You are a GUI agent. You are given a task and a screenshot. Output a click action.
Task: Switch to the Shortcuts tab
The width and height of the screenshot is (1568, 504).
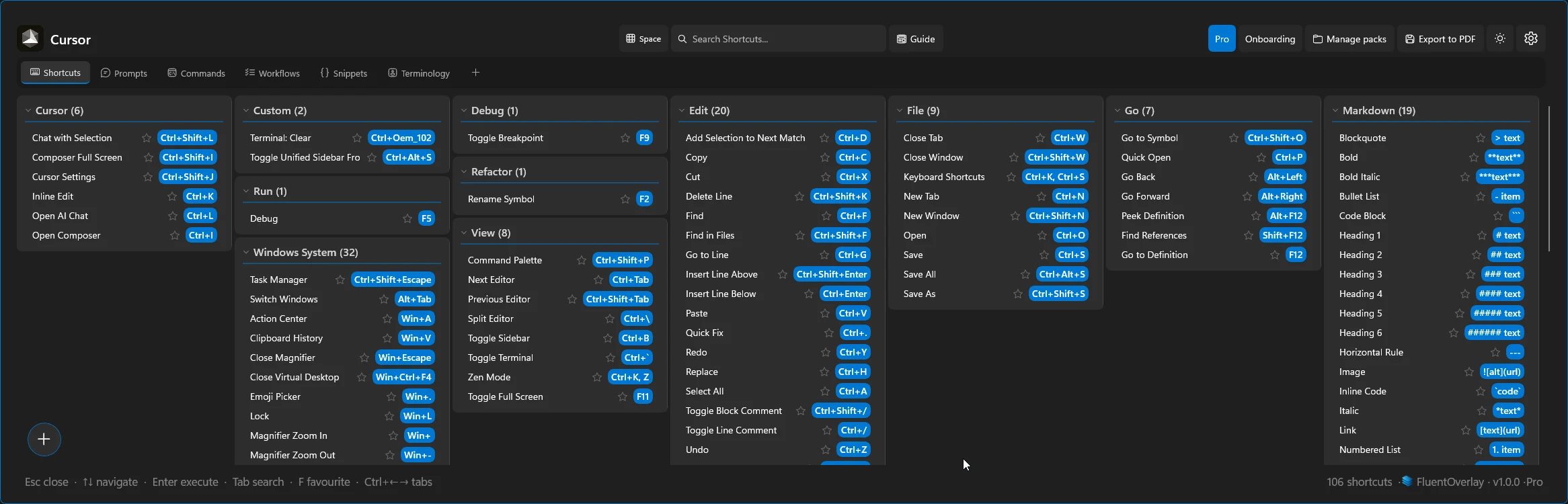(55, 73)
